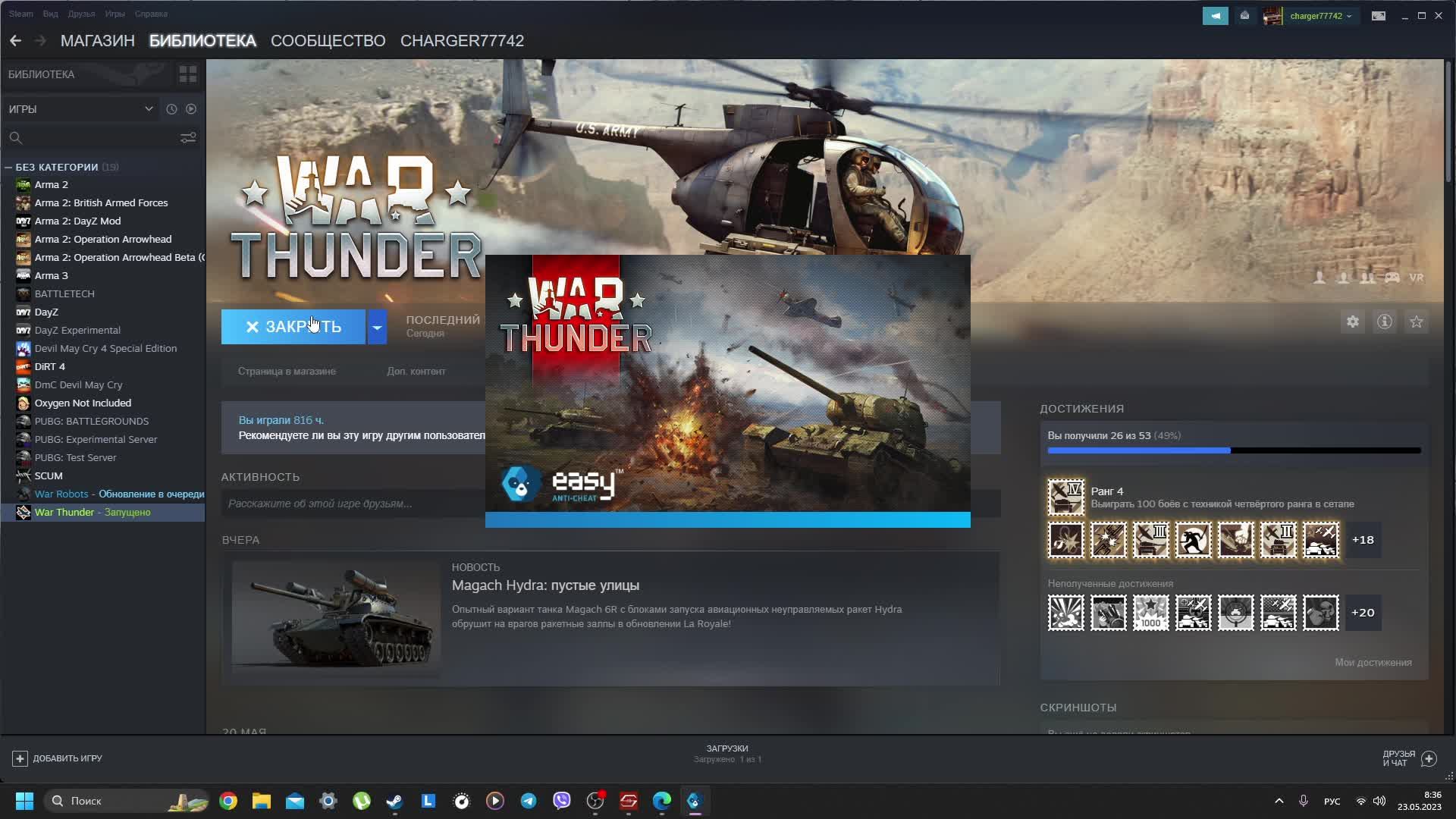Click the achievements progress bar
Image resolution: width=1456 pixels, height=819 pixels.
[x=1233, y=450]
